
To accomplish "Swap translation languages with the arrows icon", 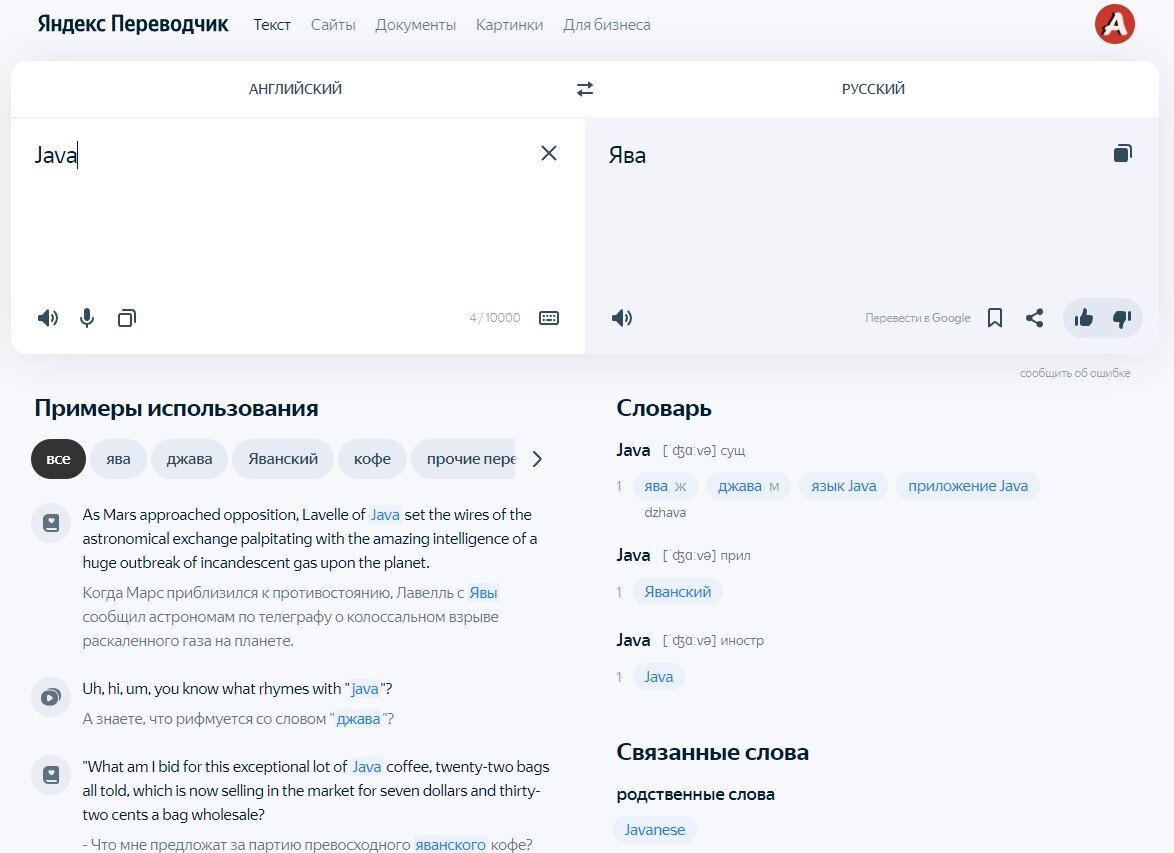I will click(x=585, y=89).
